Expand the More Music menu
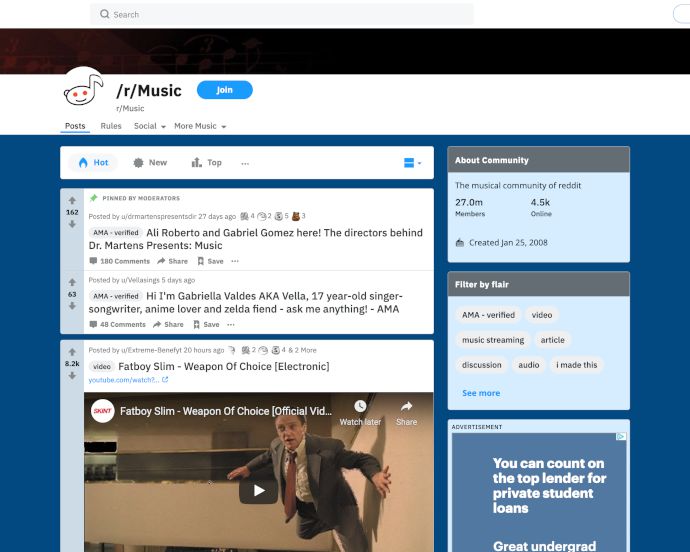 coord(200,126)
